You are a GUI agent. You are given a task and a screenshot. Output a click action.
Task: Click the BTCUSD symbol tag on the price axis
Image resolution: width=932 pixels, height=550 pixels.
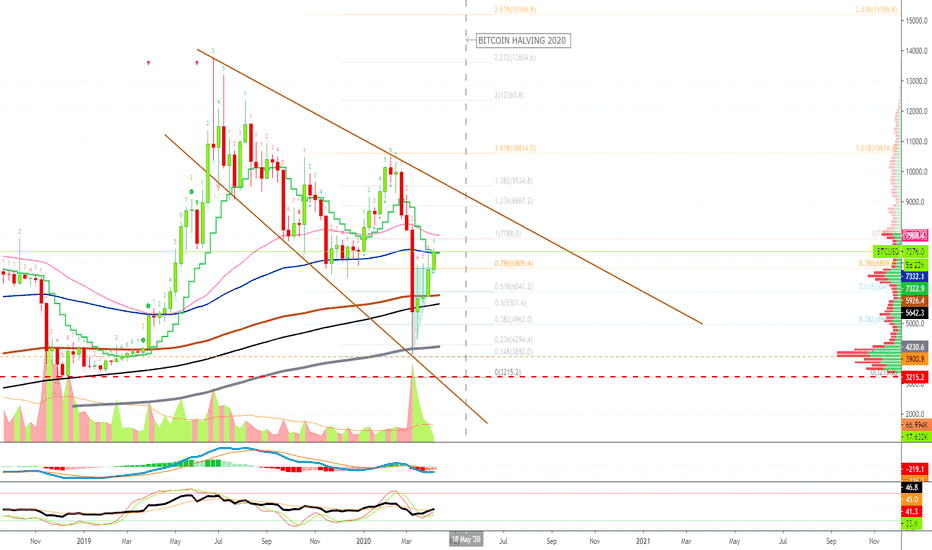(x=887, y=252)
